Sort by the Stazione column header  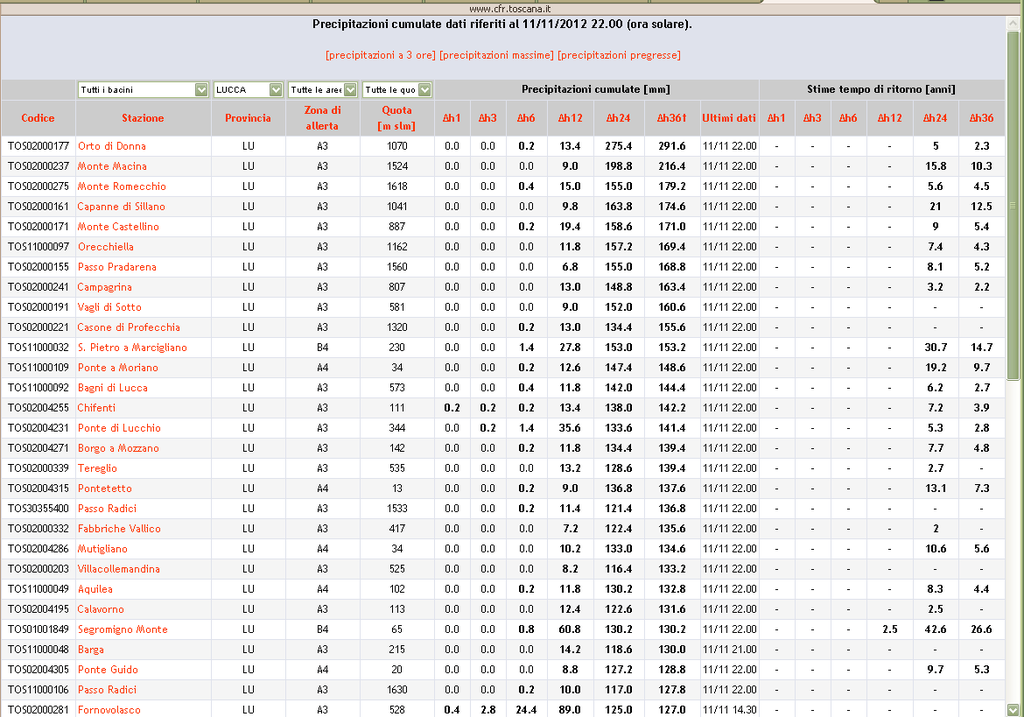(143, 118)
